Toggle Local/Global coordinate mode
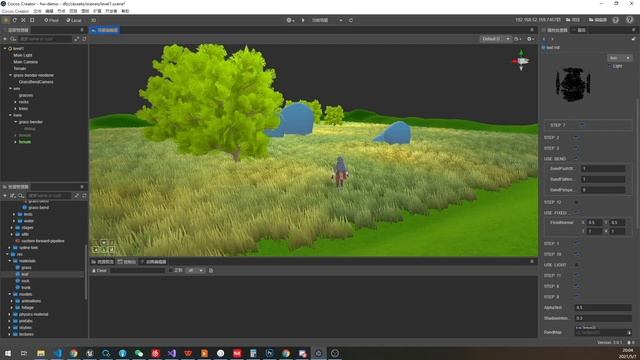This screenshot has height=360, width=640. pyautogui.click(x=74, y=20)
